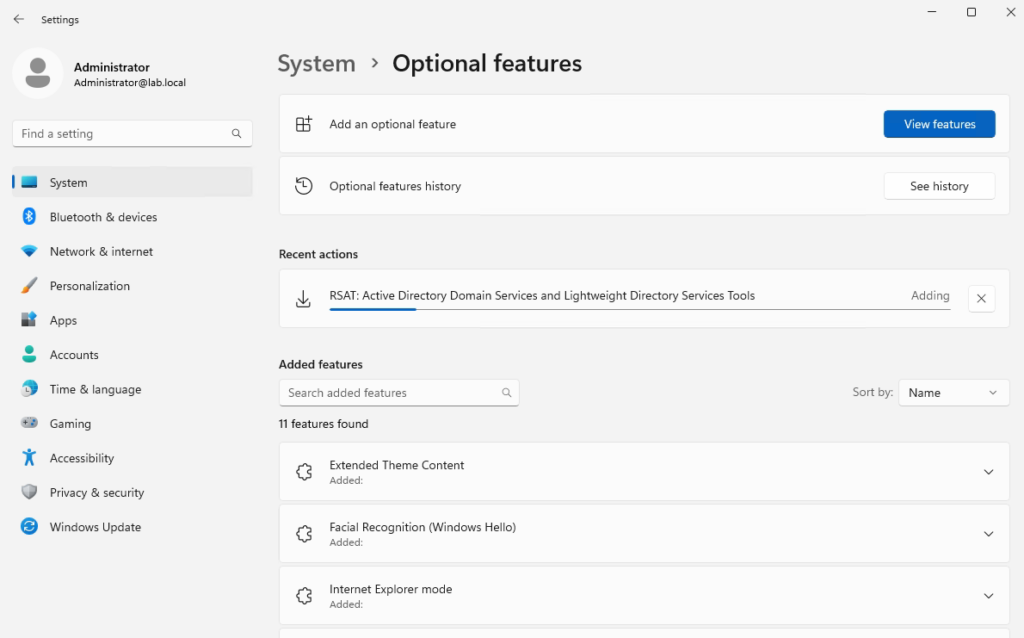
Task: Click the search magnifier in Find a setting
Action: 236,134
